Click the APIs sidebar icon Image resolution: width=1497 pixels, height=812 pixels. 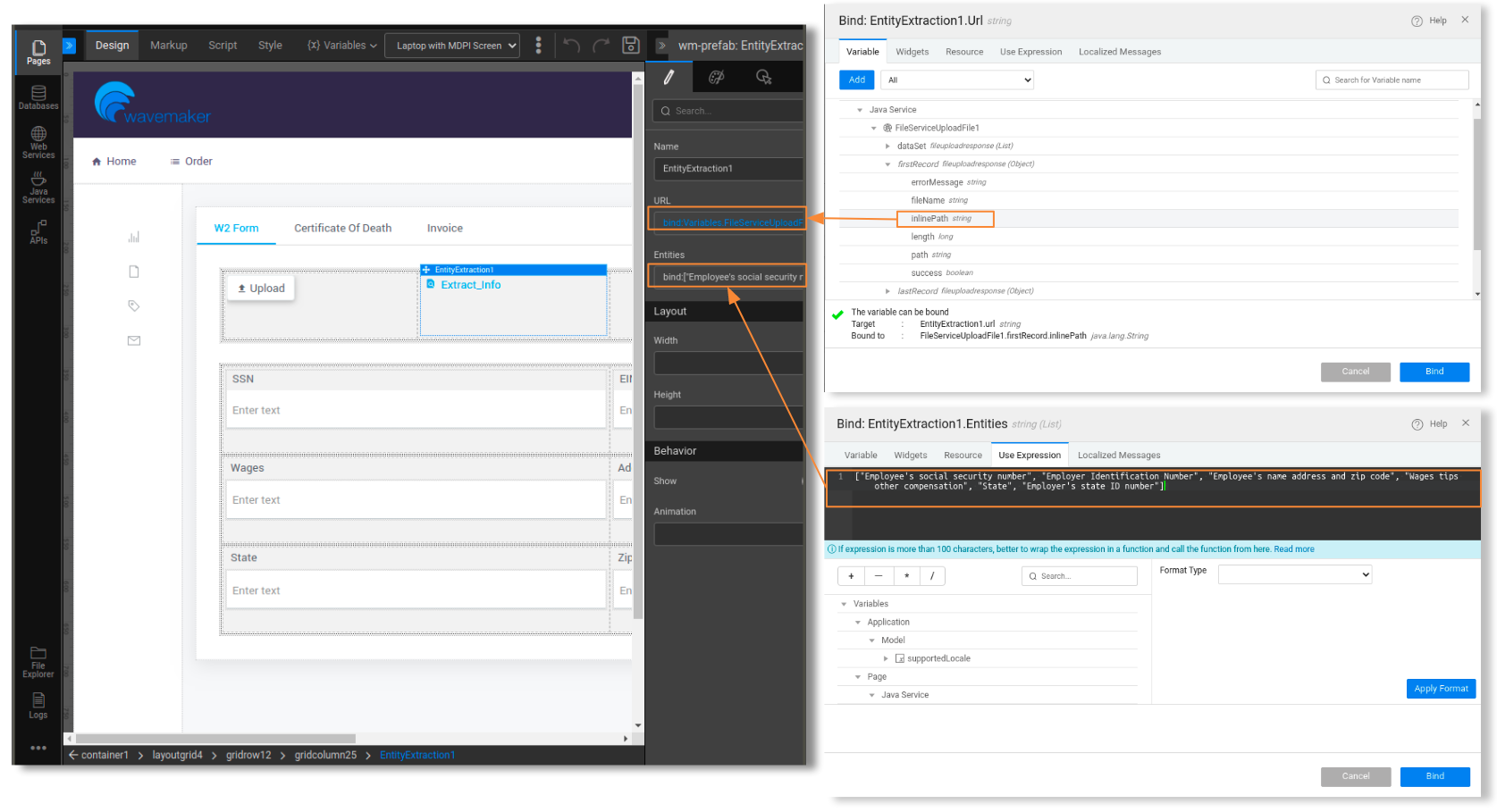tap(38, 232)
